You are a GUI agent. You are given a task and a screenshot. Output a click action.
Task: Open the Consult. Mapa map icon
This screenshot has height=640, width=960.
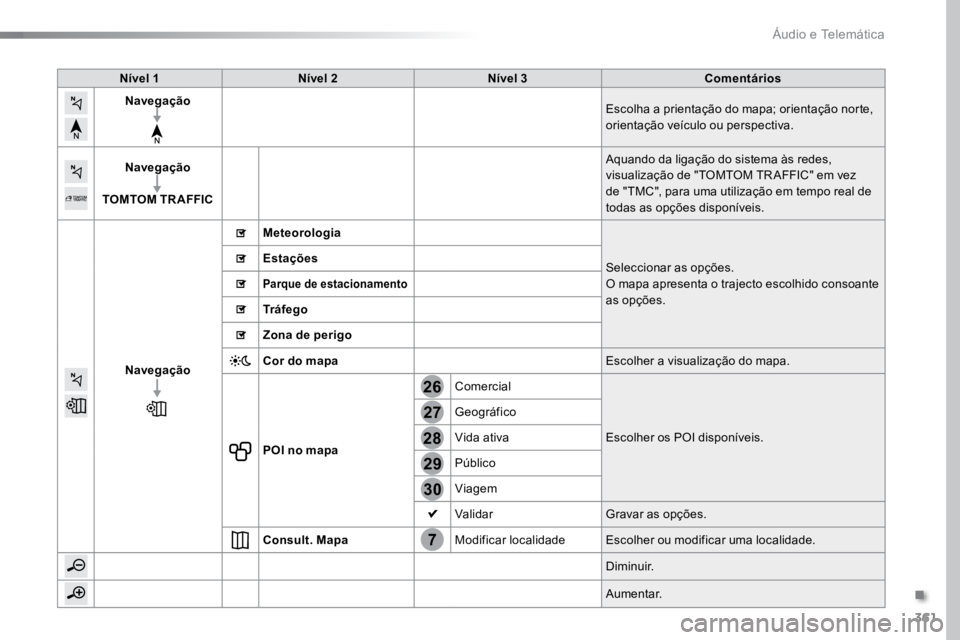(x=240, y=540)
